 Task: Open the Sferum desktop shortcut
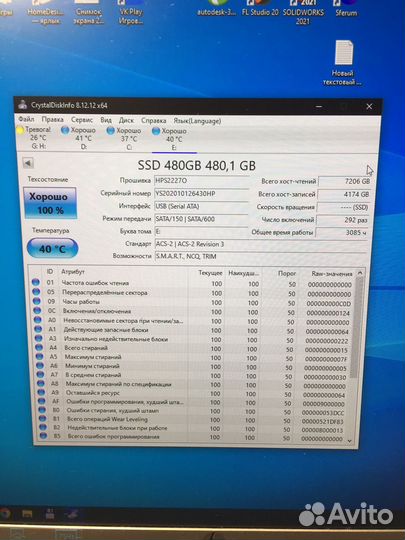346,8
